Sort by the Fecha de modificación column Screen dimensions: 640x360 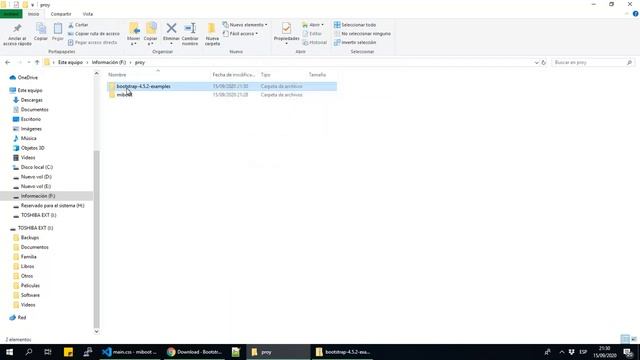click(x=233, y=75)
